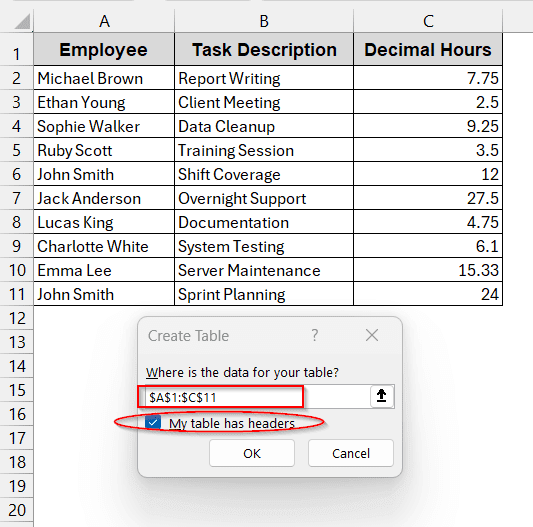Select row 20 header
Viewport: 533px width, 527px height.
click(x=17, y=510)
